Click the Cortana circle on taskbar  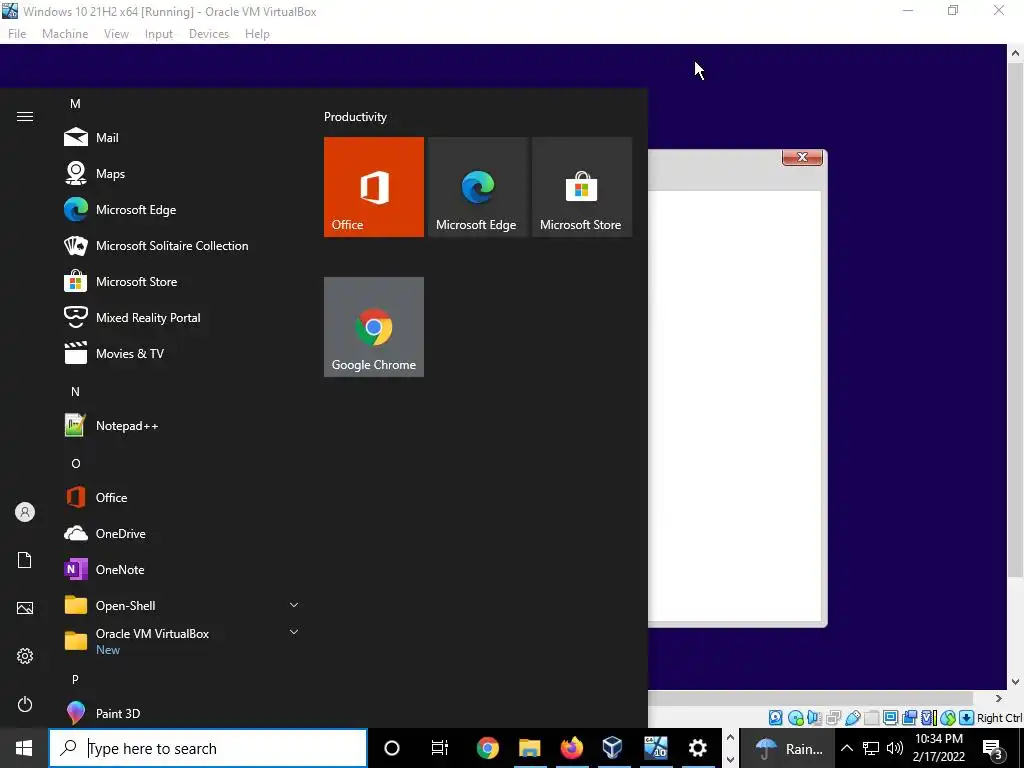[392, 748]
